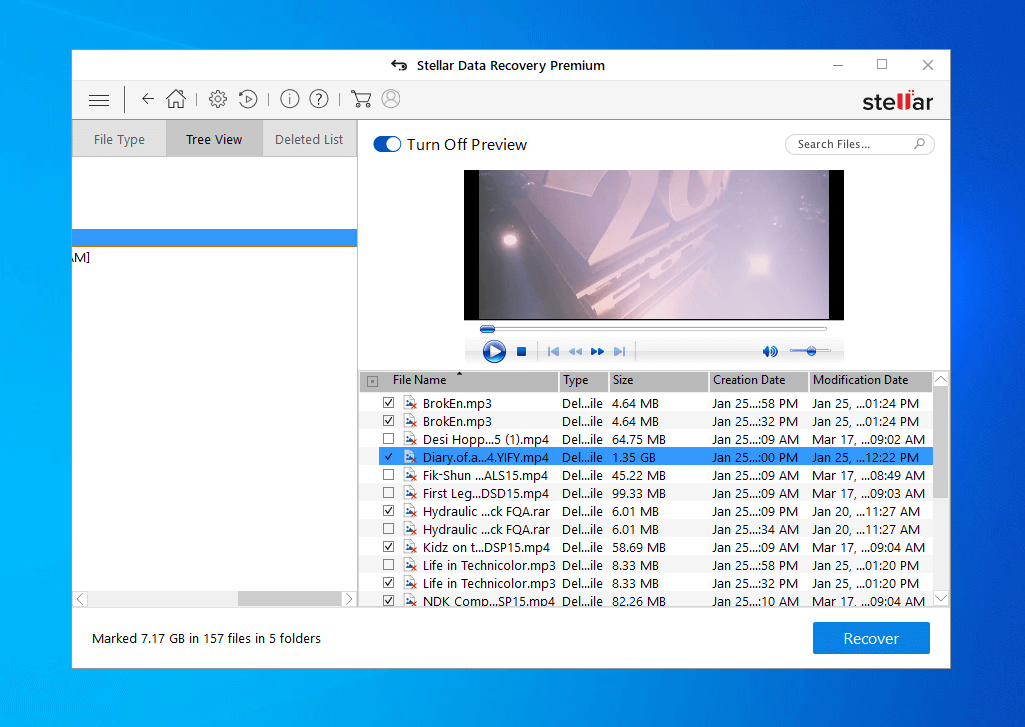Minimize the Stellar Data Recovery window
Screen dimensions: 1025x727
click(x=838, y=65)
